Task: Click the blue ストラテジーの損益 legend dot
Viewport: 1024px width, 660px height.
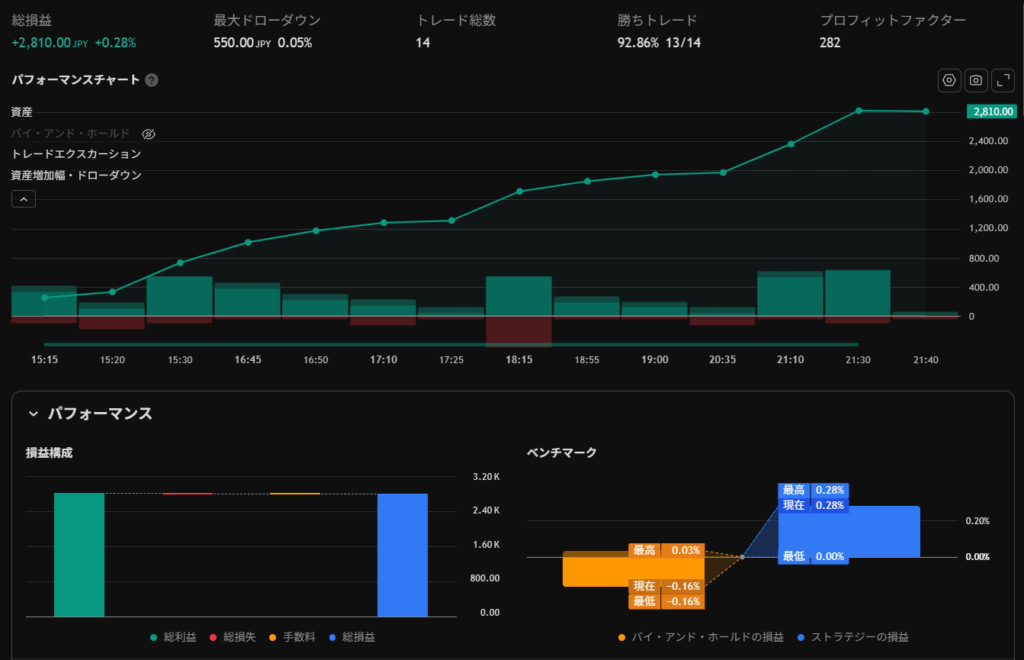Action: pos(801,637)
